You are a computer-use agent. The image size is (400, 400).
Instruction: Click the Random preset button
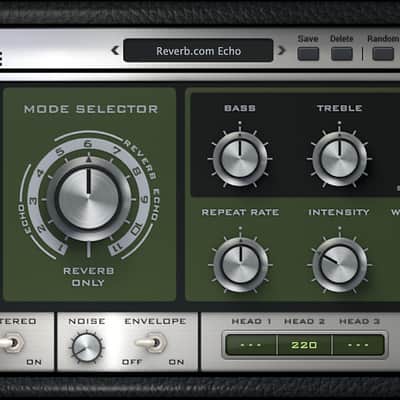pos(383,54)
